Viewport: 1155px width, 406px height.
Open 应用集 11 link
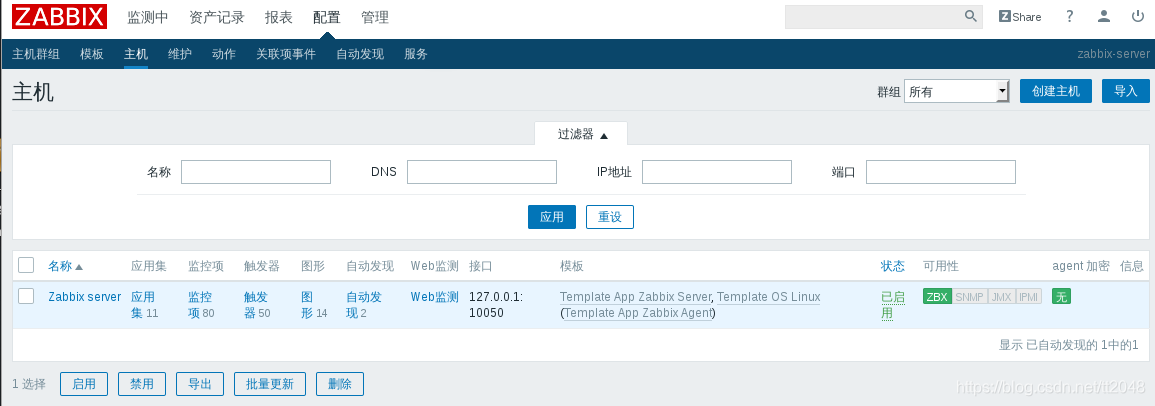pyautogui.click(x=144, y=305)
